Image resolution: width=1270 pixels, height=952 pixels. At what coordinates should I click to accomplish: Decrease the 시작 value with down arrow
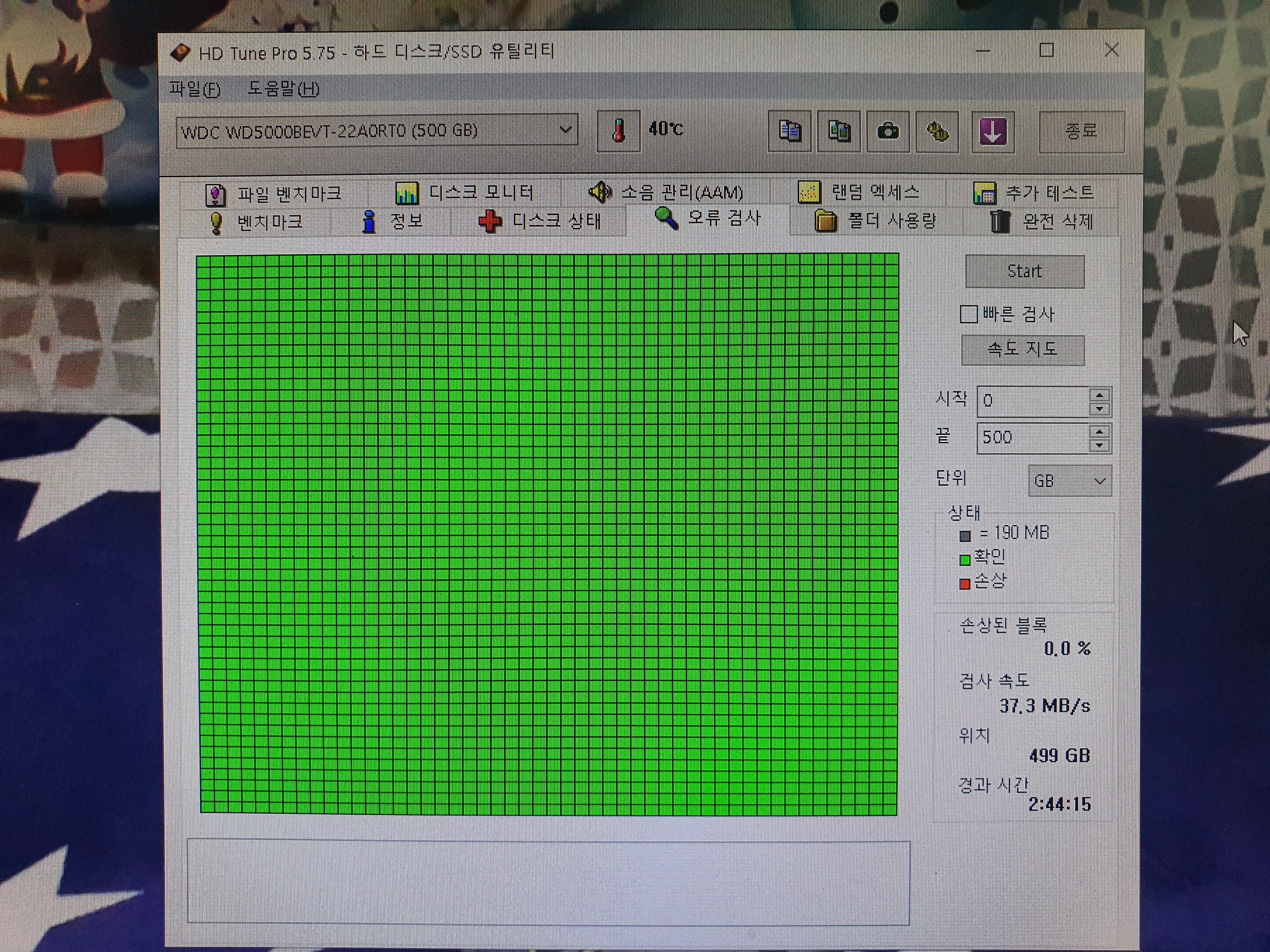(1100, 409)
